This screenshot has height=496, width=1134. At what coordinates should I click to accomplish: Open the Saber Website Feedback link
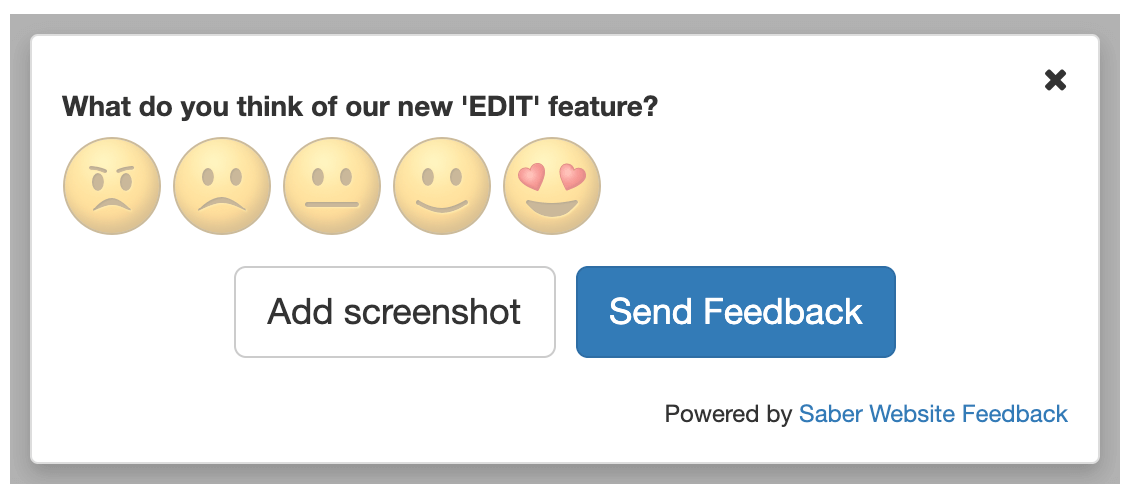[x=933, y=414]
